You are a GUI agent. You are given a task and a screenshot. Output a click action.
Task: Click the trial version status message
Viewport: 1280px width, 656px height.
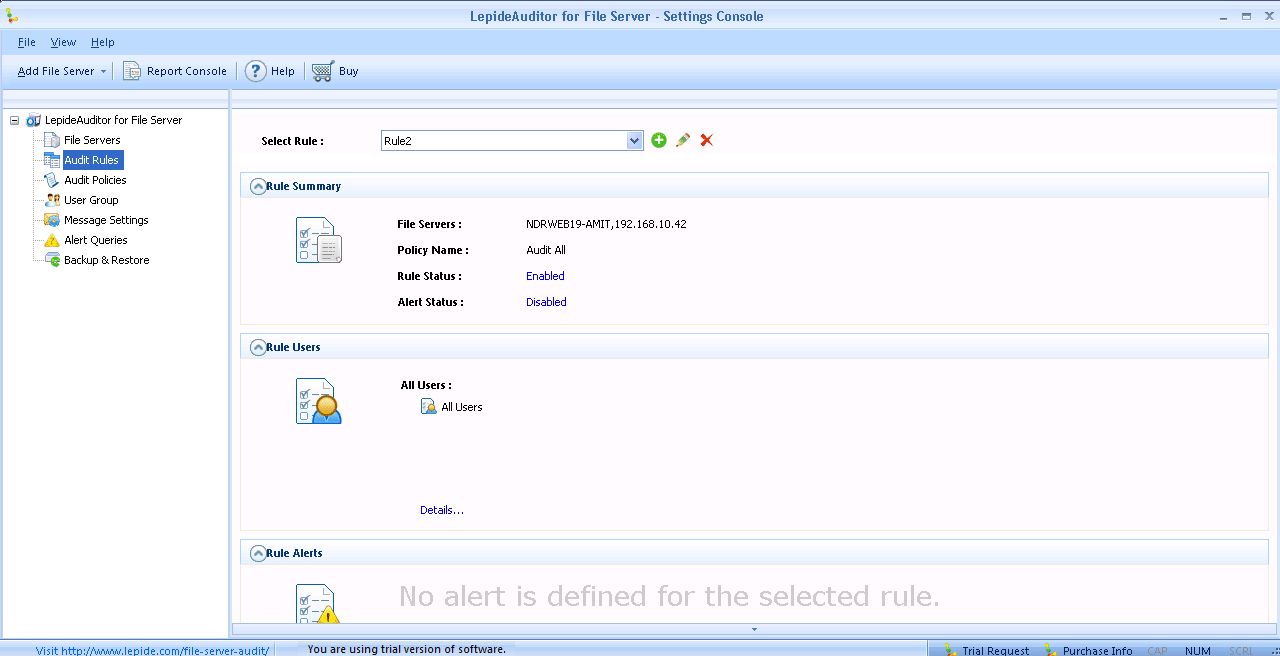point(407,649)
